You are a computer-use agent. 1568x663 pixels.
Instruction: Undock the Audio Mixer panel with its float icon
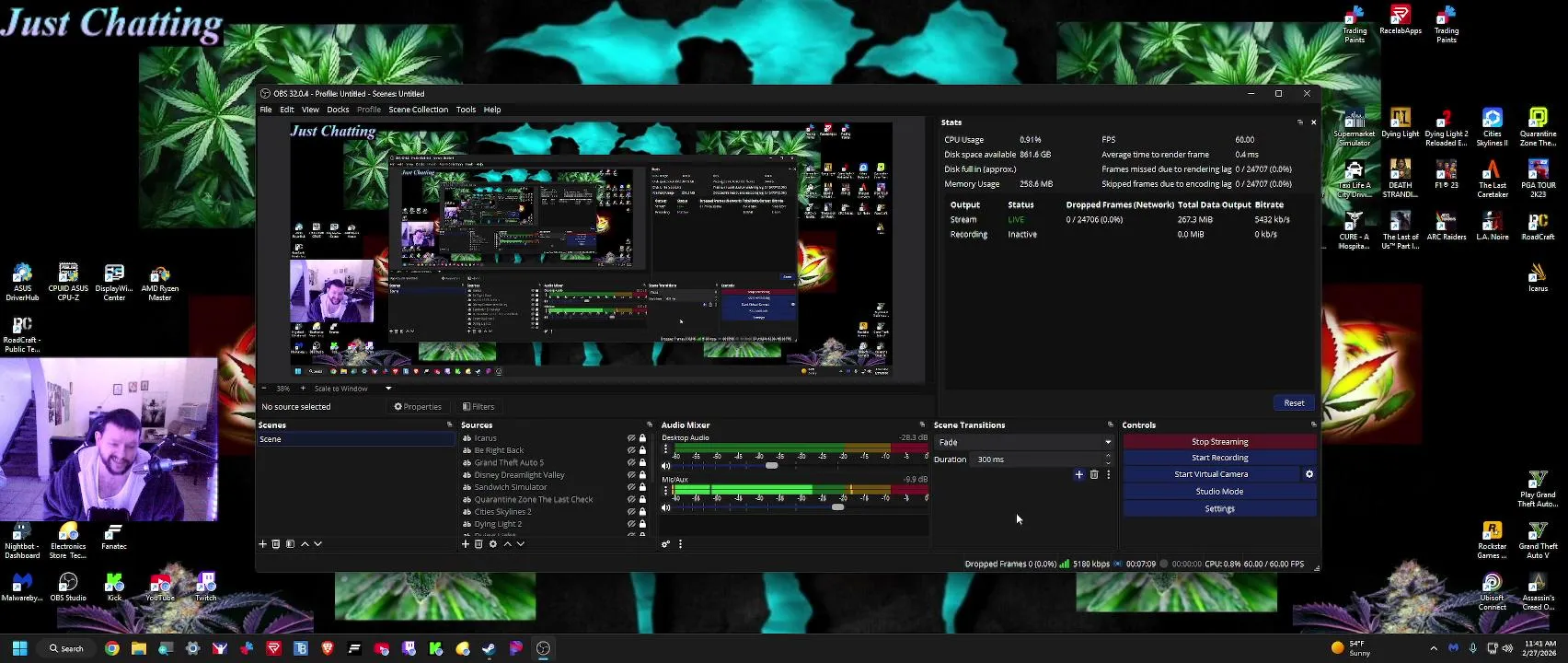[x=922, y=425]
